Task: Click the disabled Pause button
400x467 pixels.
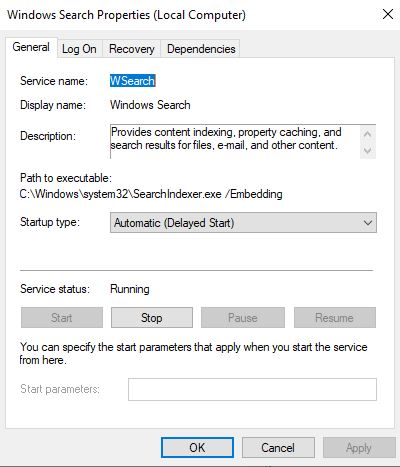Action: [243, 318]
